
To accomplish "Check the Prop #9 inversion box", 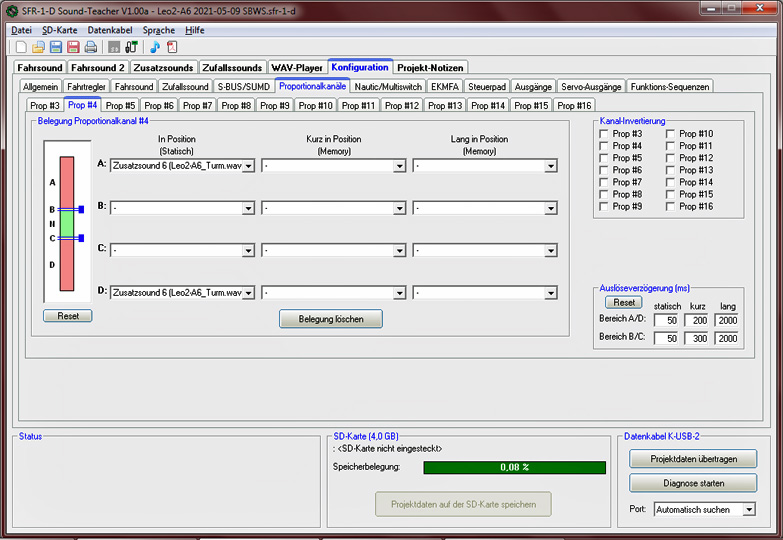I will (x=604, y=206).
